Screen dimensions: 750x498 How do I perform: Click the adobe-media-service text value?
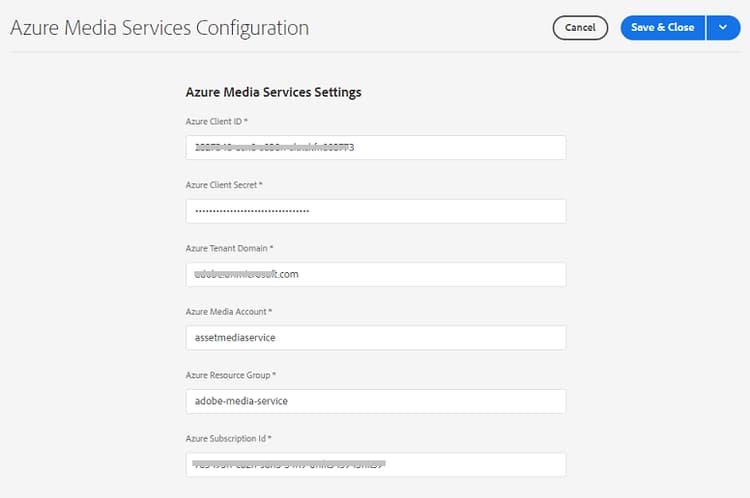coord(241,401)
